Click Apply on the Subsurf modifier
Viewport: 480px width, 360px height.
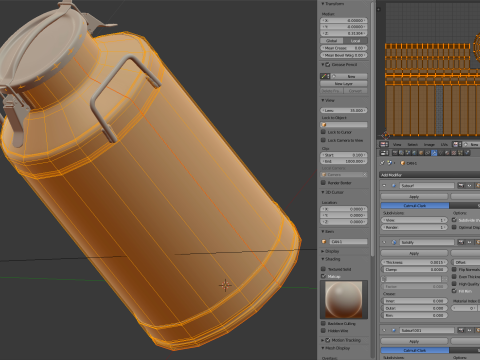tap(414, 196)
